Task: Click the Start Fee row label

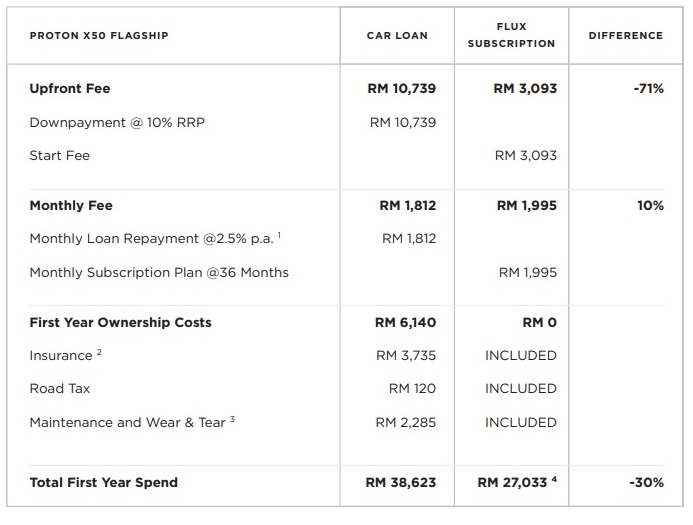Action: click(x=60, y=156)
